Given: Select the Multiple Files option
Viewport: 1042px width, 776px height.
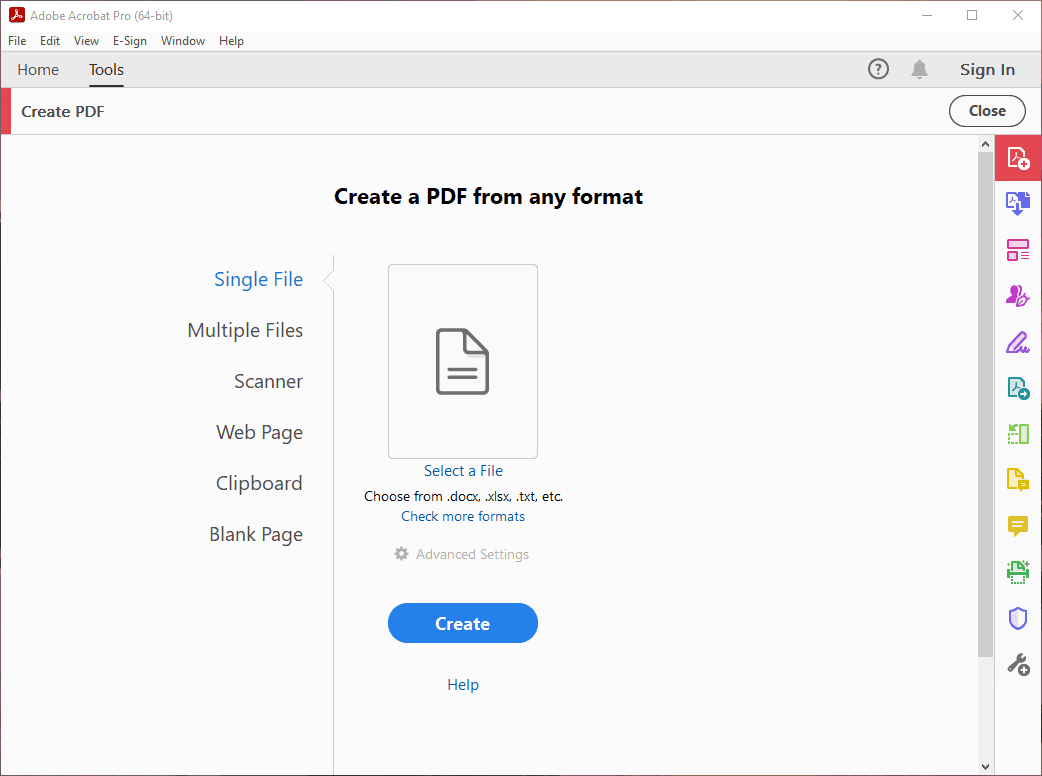Looking at the screenshot, I should point(245,330).
